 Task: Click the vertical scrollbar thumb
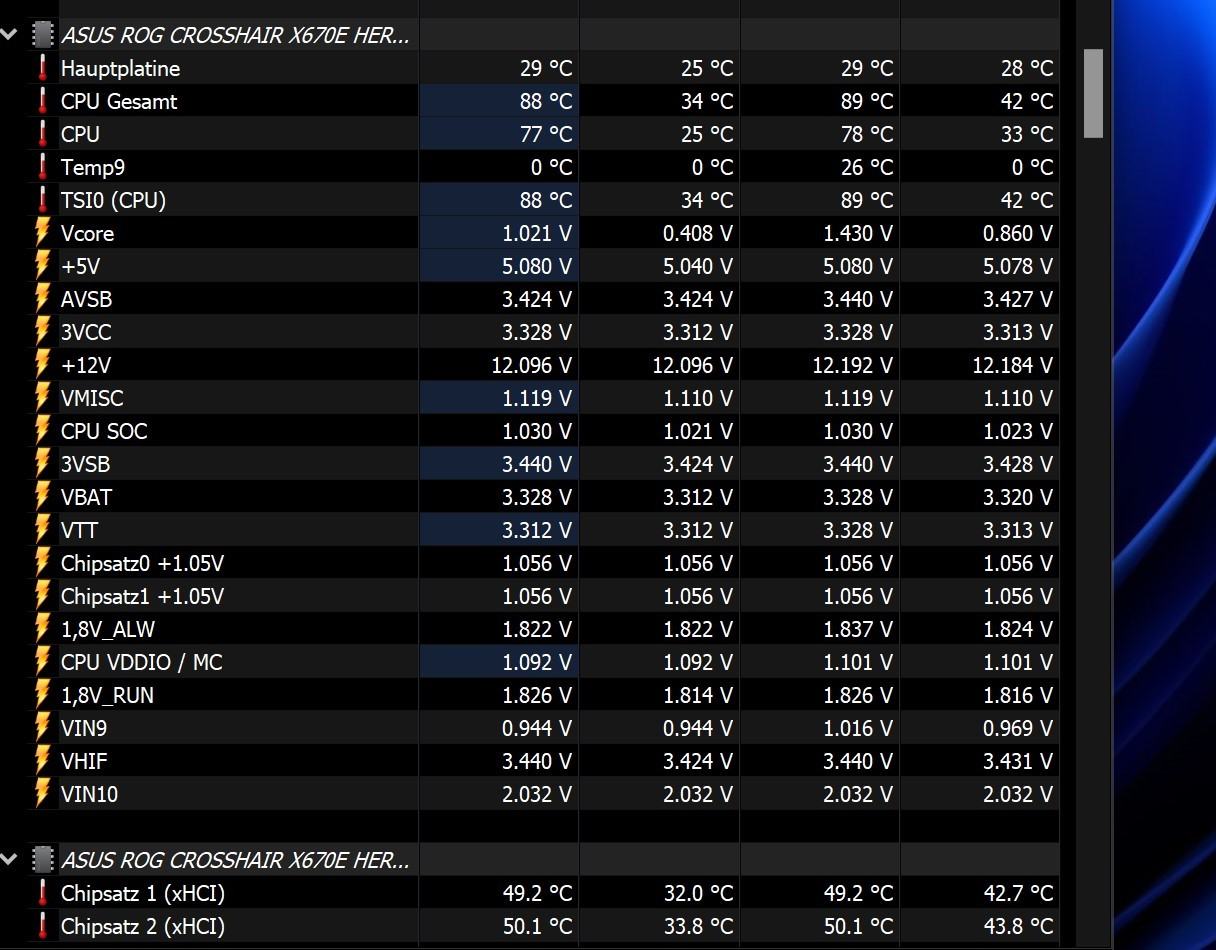tap(1093, 93)
